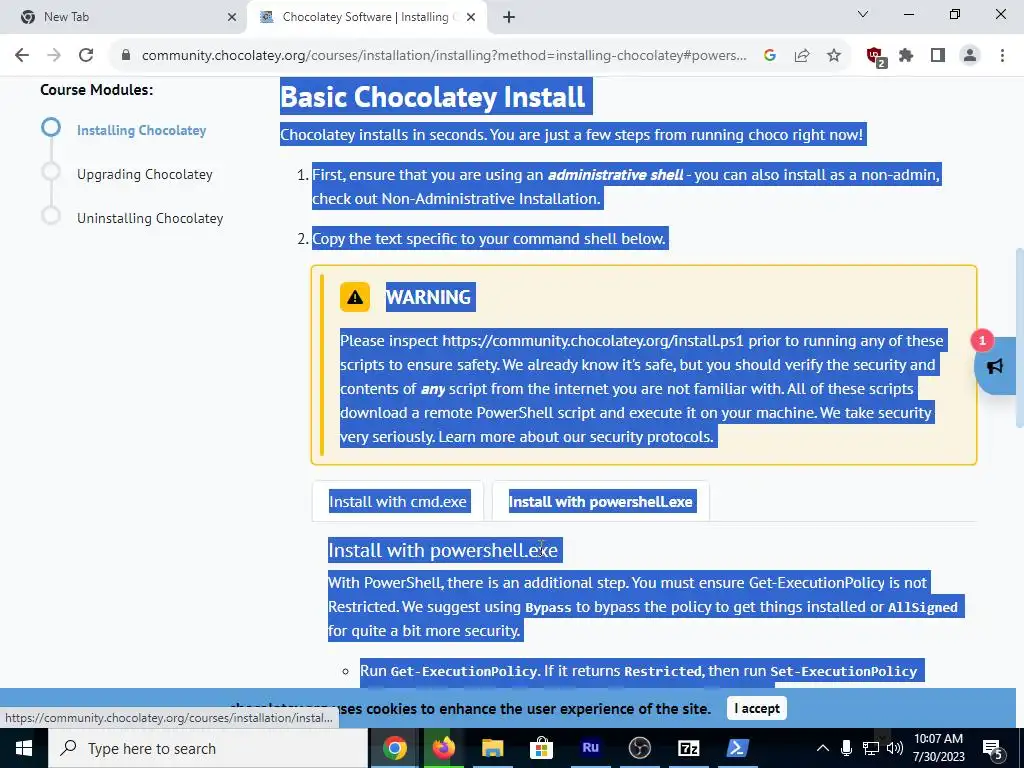Click the Basic Chocolatey Install heading
This screenshot has height=768, width=1024.
432,97
